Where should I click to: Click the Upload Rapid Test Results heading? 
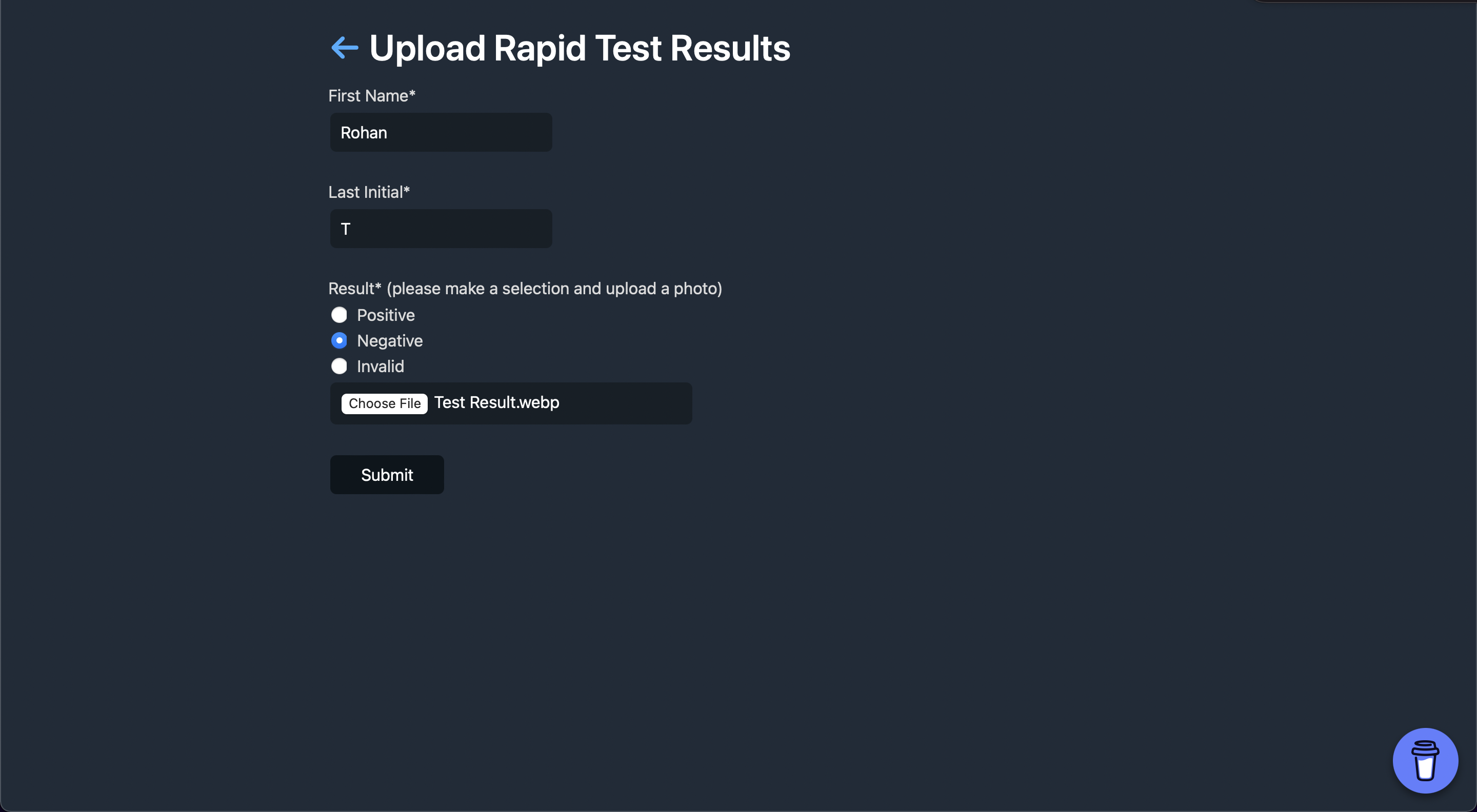(x=579, y=48)
